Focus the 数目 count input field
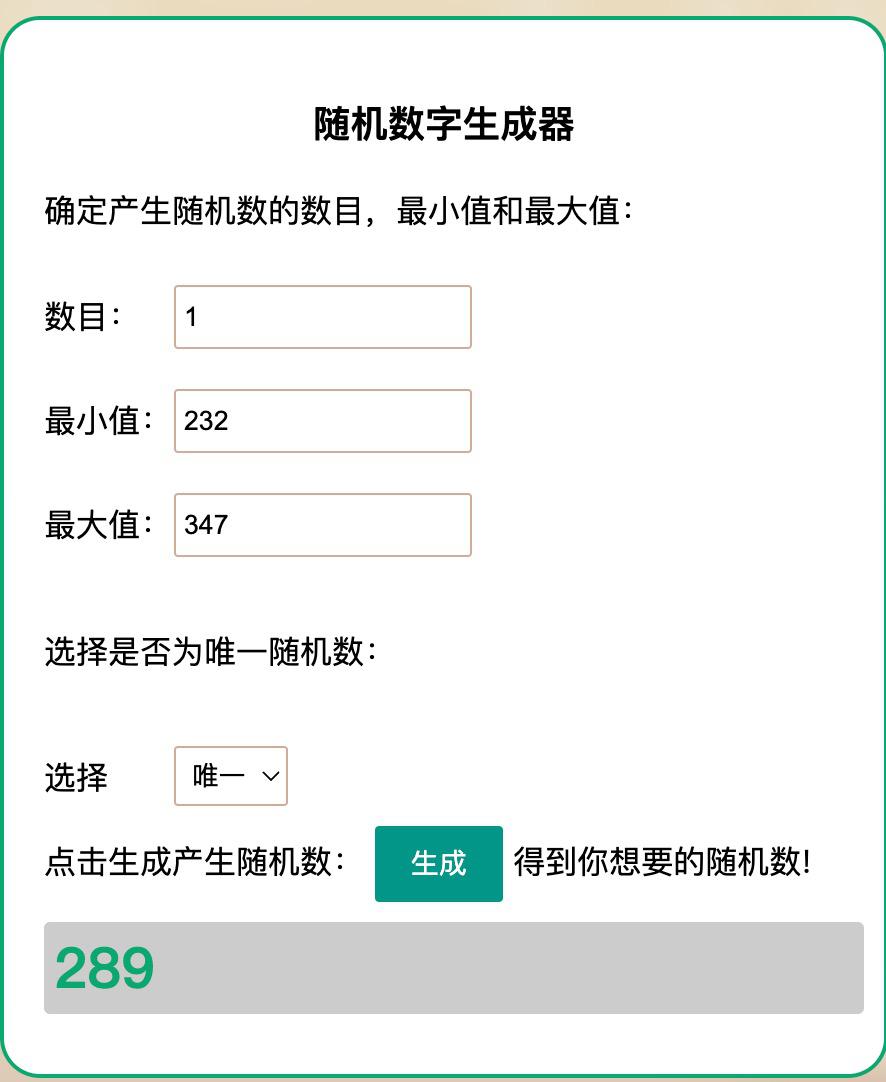Screen dimensions: 886x1082 pos(322,317)
